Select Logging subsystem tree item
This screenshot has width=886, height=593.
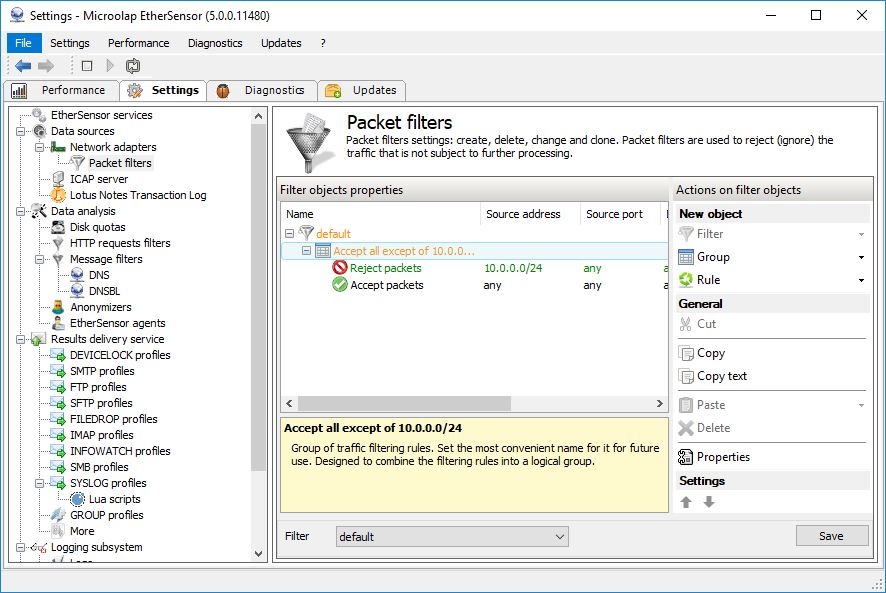96,547
